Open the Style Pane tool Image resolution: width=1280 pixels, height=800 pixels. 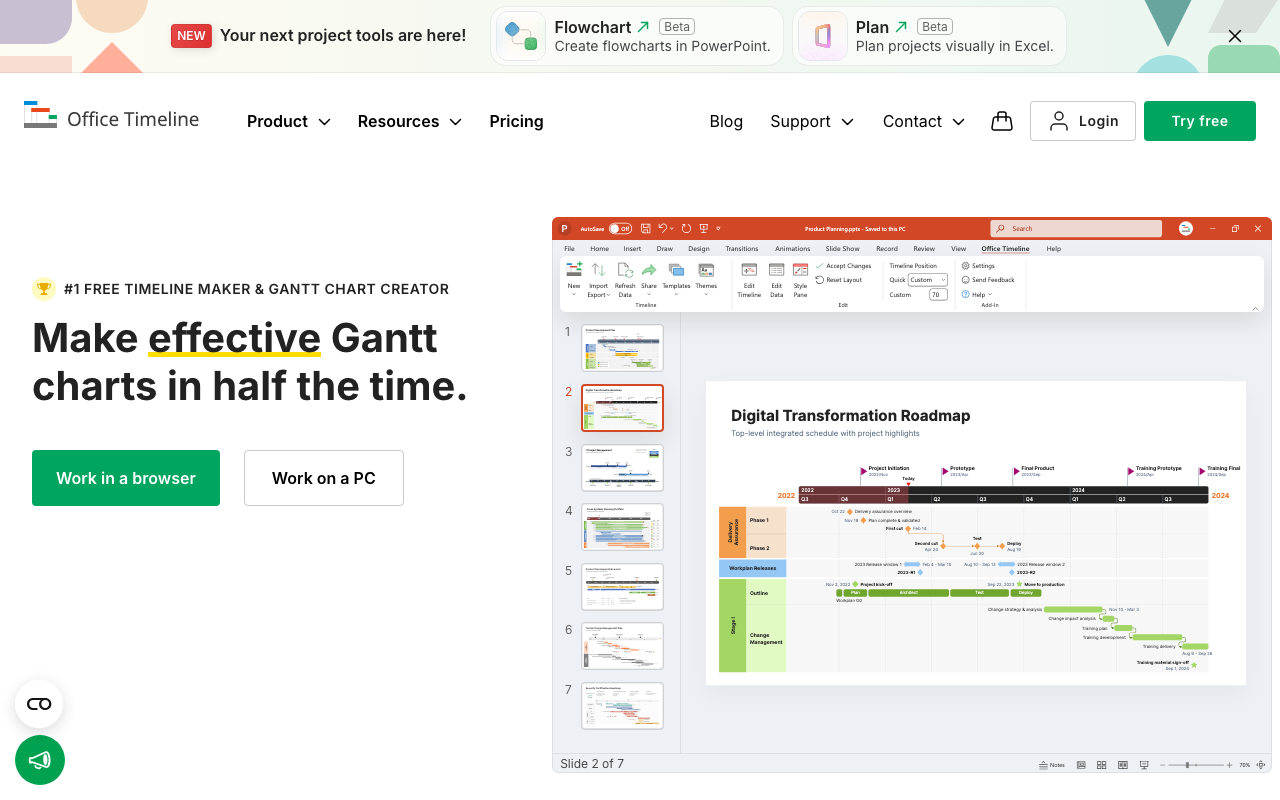coord(800,270)
